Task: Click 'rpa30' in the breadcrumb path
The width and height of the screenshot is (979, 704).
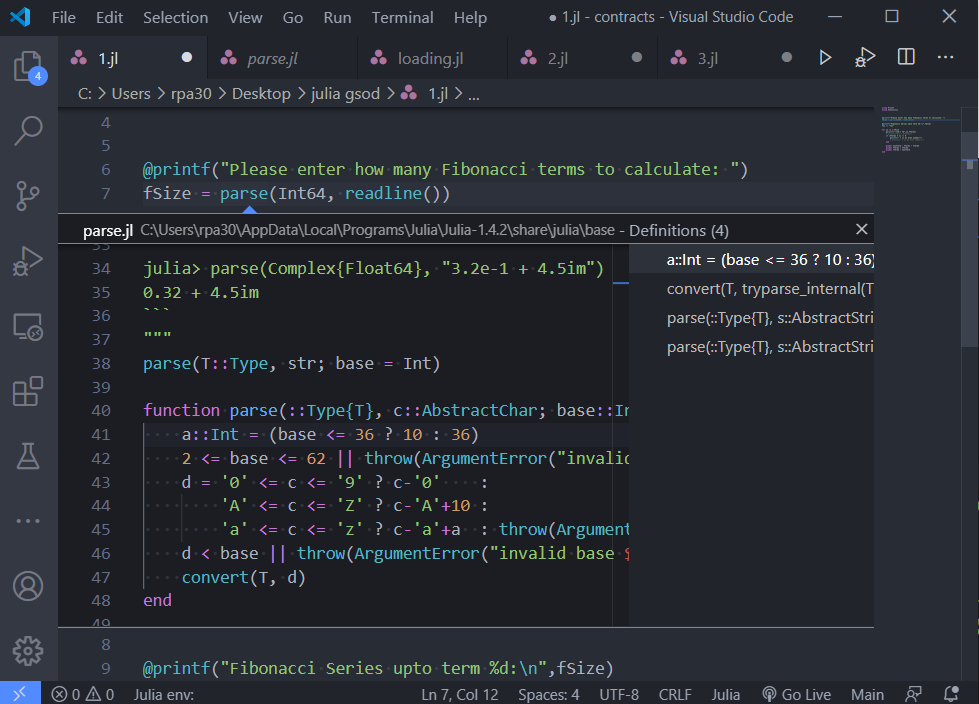Action: (191, 94)
